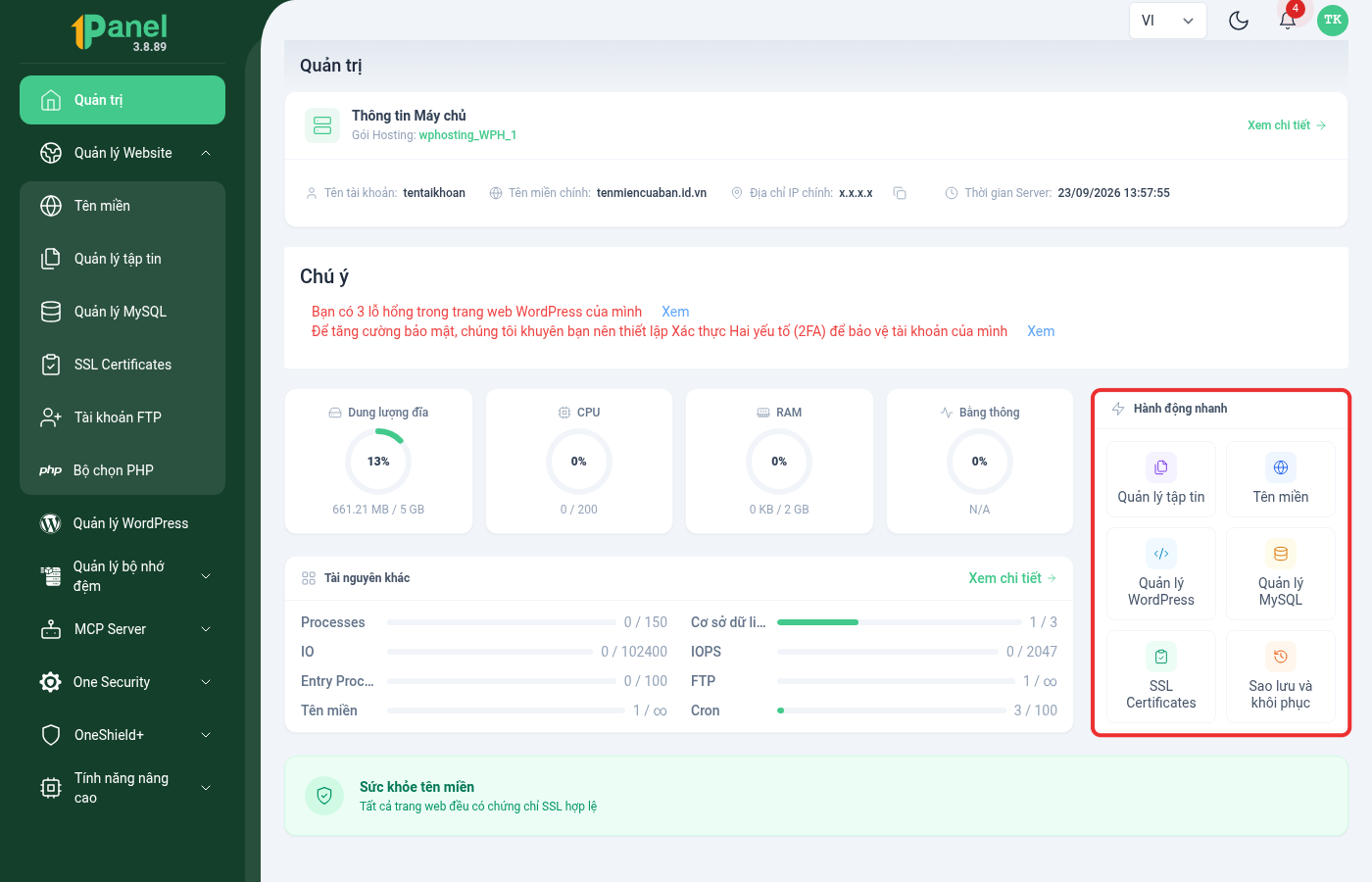Open Quản lý tập tin in sidebar
The image size is (1372, 882).
(122, 259)
